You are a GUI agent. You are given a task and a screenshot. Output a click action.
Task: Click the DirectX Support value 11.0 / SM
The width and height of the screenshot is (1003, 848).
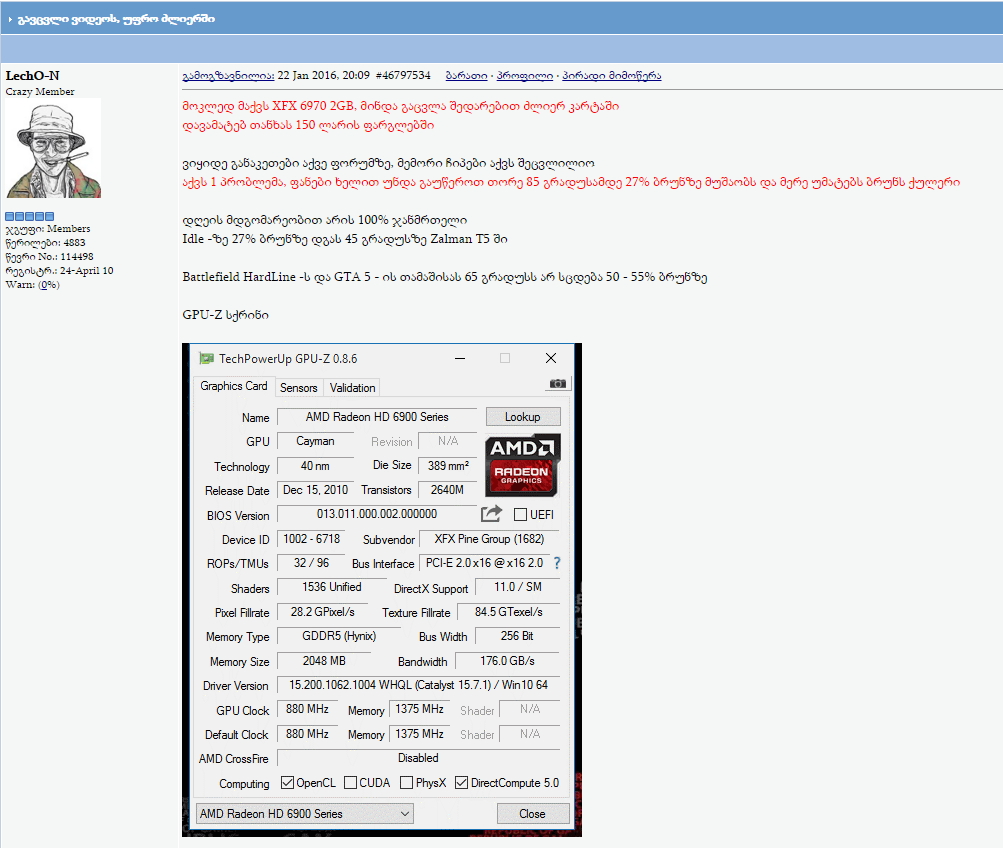coord(518,587)
